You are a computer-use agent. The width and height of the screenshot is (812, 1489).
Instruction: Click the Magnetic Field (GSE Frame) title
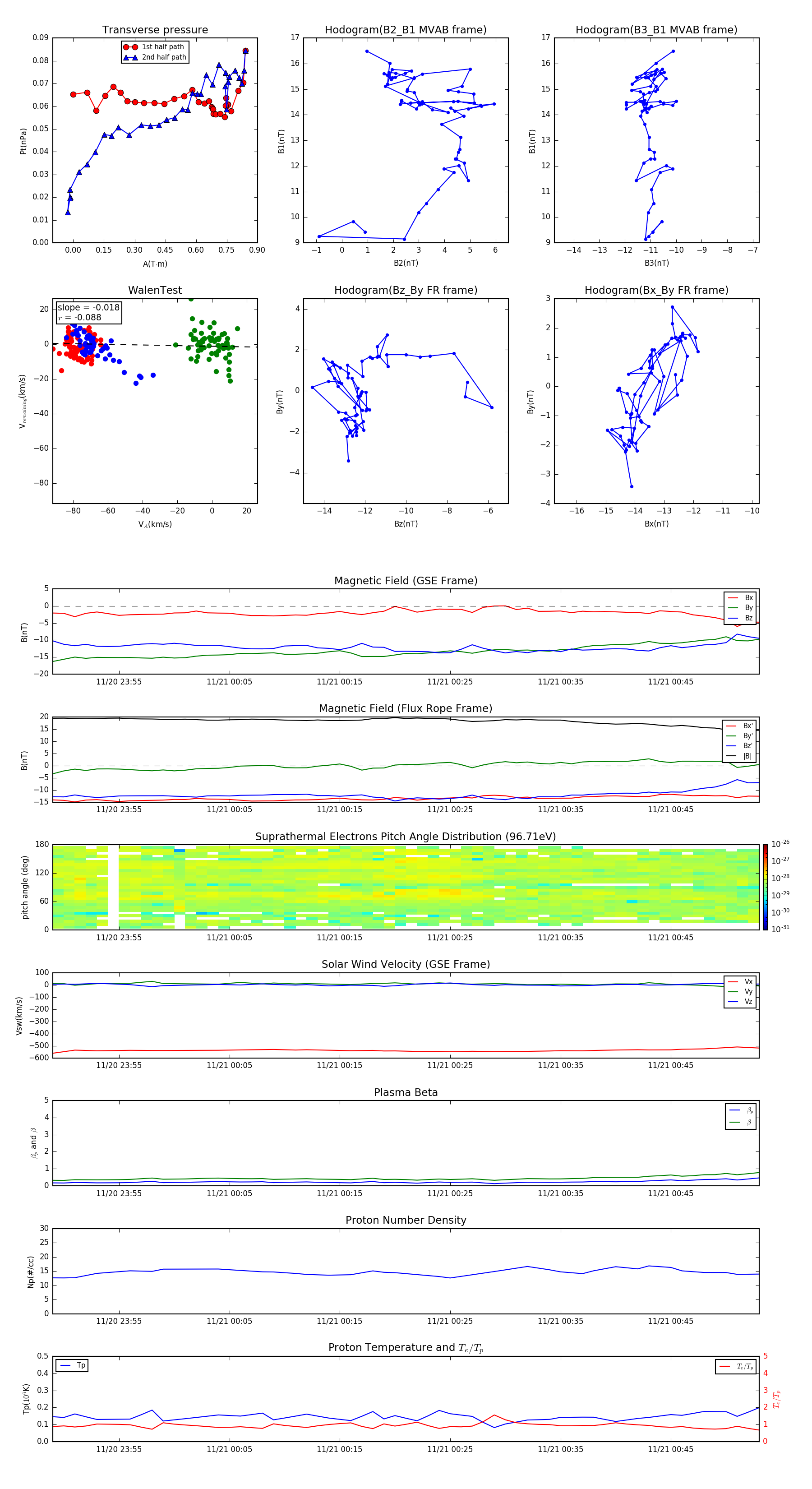[406, 581]
